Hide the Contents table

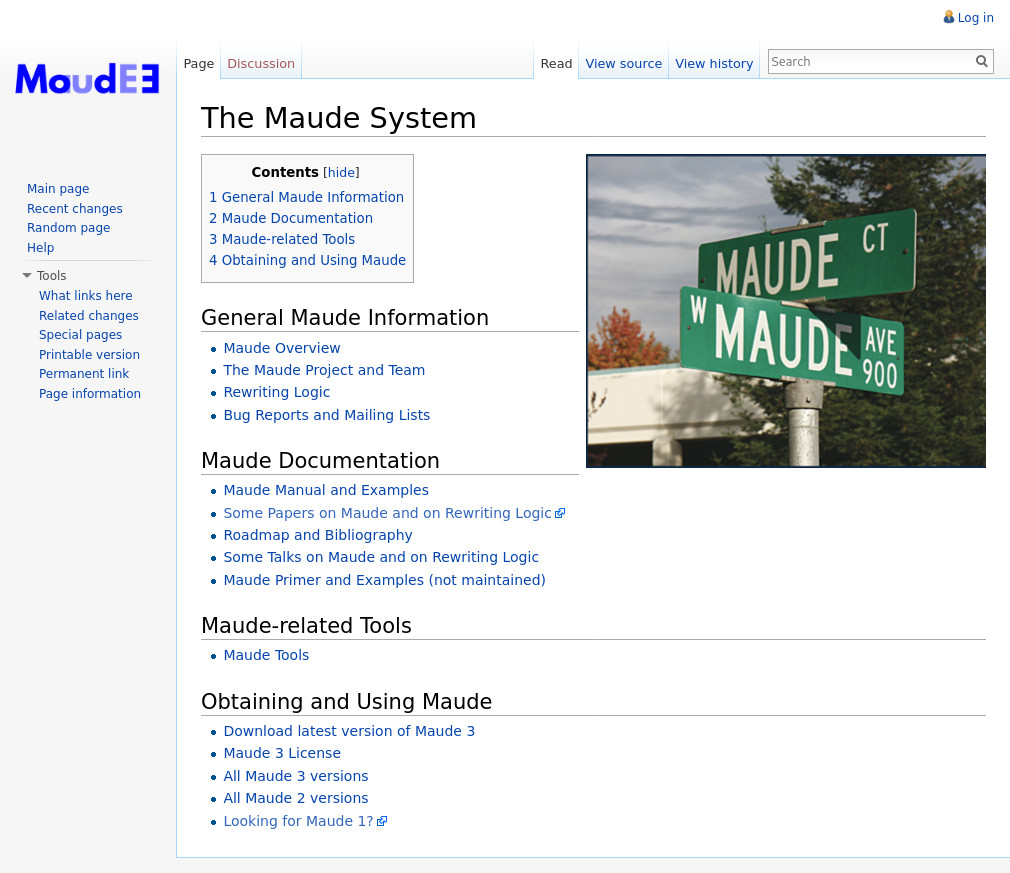[x=341, y=173]
